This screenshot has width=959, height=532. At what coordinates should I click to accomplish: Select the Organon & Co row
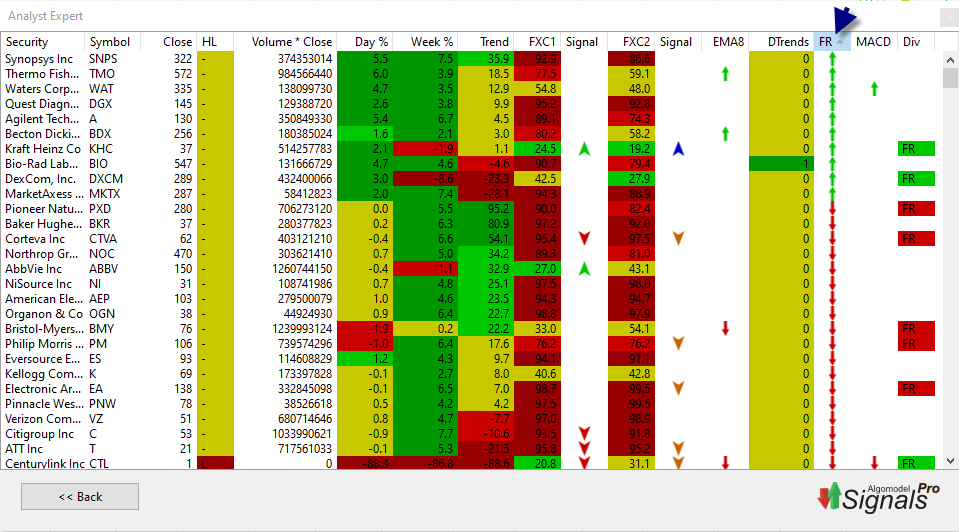click(x=470, y=314)
